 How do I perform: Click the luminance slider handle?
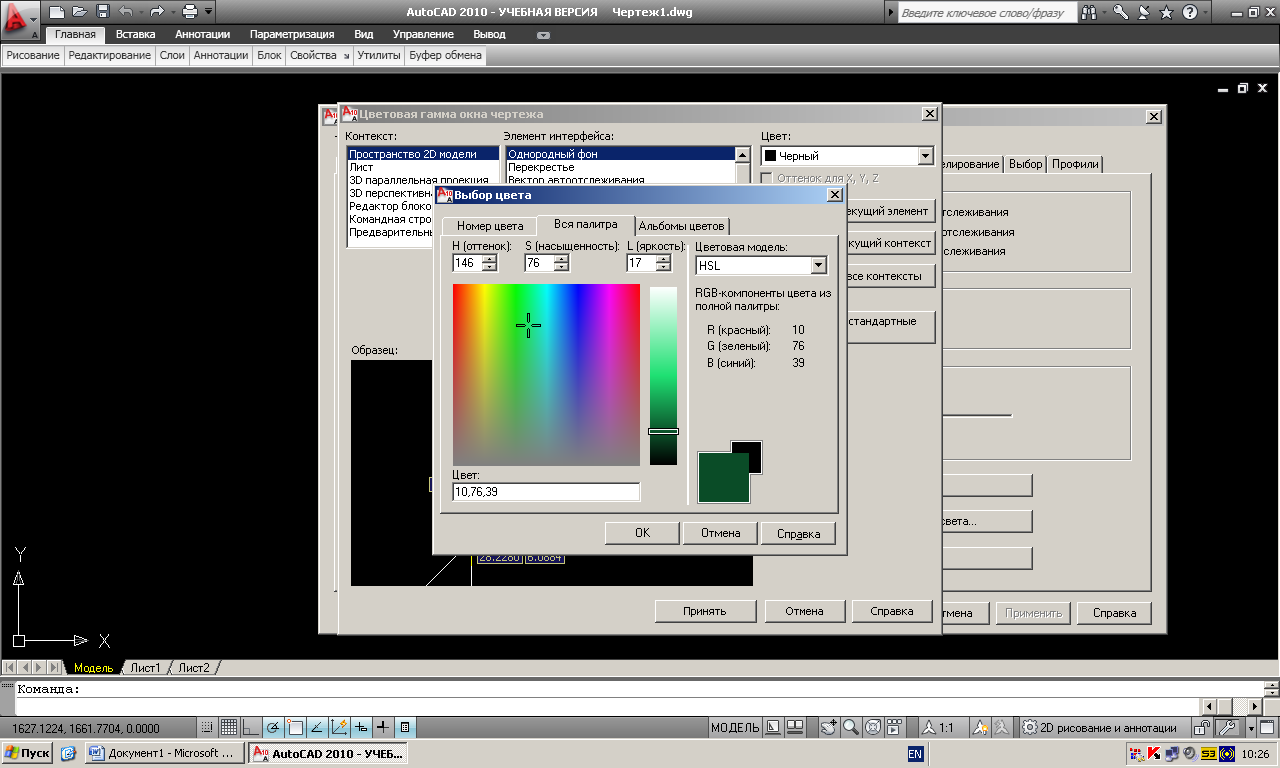pyautogui.click(x=663, y=431)
